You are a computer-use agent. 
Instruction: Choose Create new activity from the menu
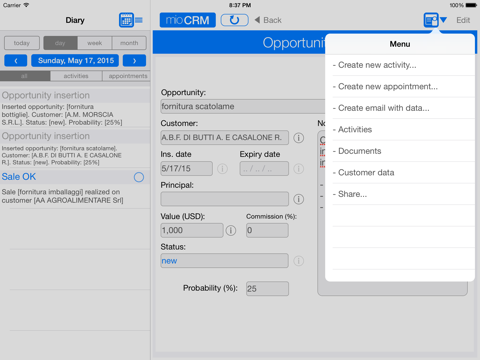(x=400, y=65)
